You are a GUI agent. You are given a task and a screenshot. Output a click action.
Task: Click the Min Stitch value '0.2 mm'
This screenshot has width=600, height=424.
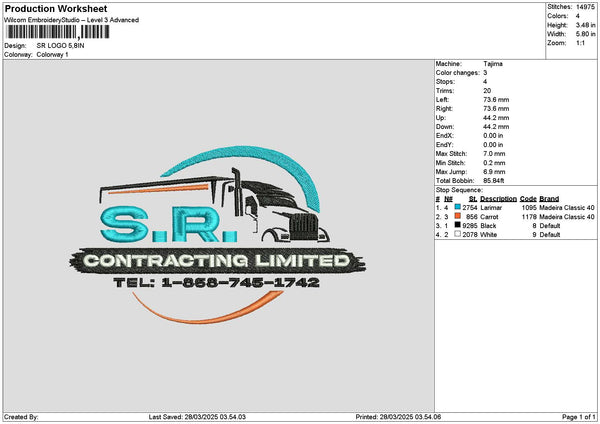tap(494, 163)
